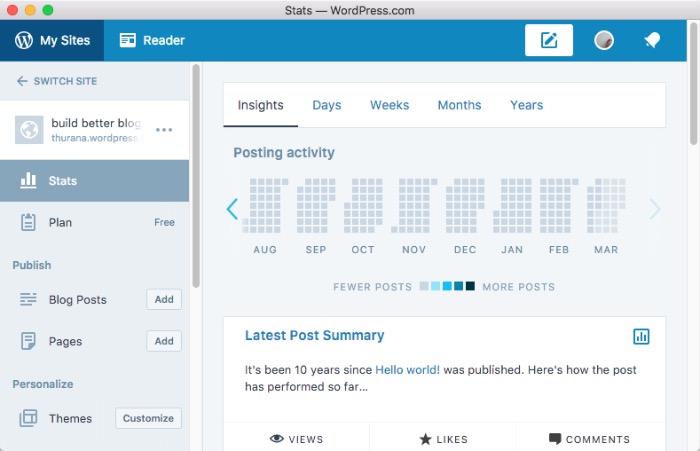The height and width of the screenshot is (451, 700).
Task: Switch to the Years tab
Action: tap(527, 105)
